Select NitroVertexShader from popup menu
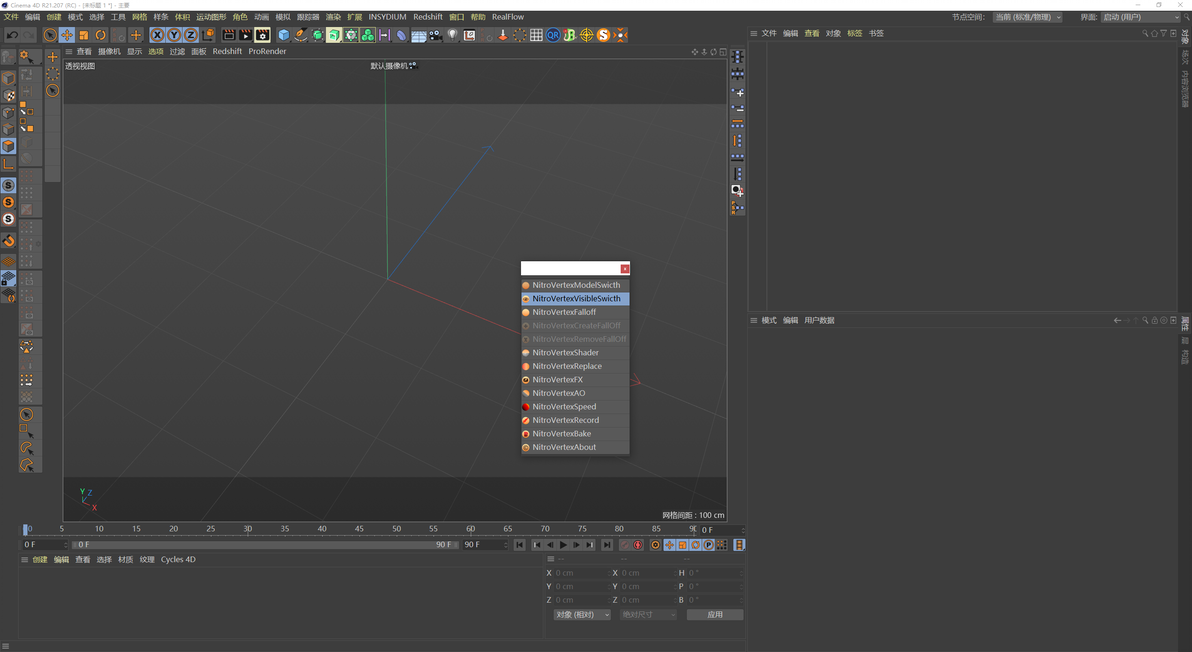The width and height of the screenshot is (1192, 652). point(565,352)
